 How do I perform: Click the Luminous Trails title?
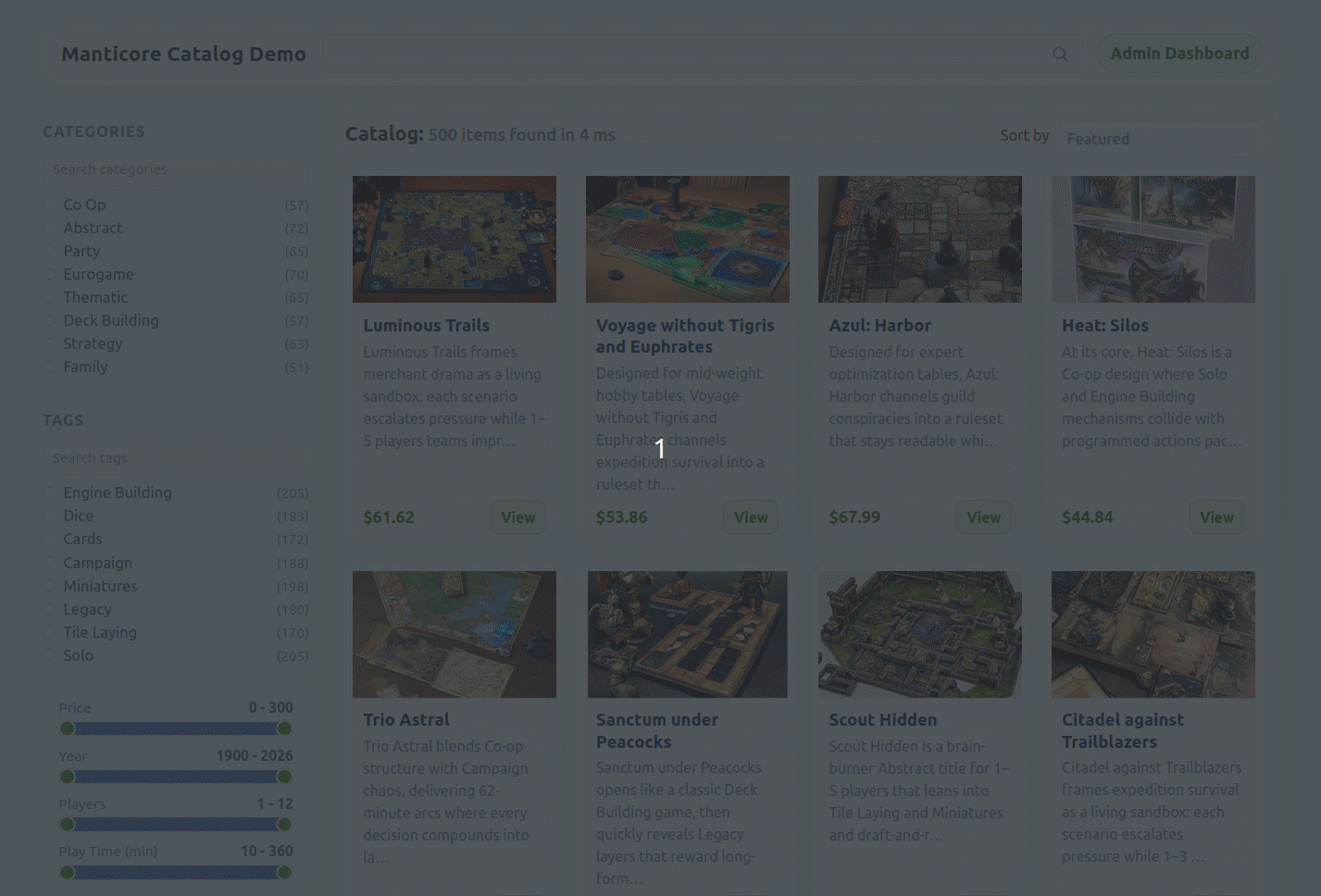coord(426,325)
